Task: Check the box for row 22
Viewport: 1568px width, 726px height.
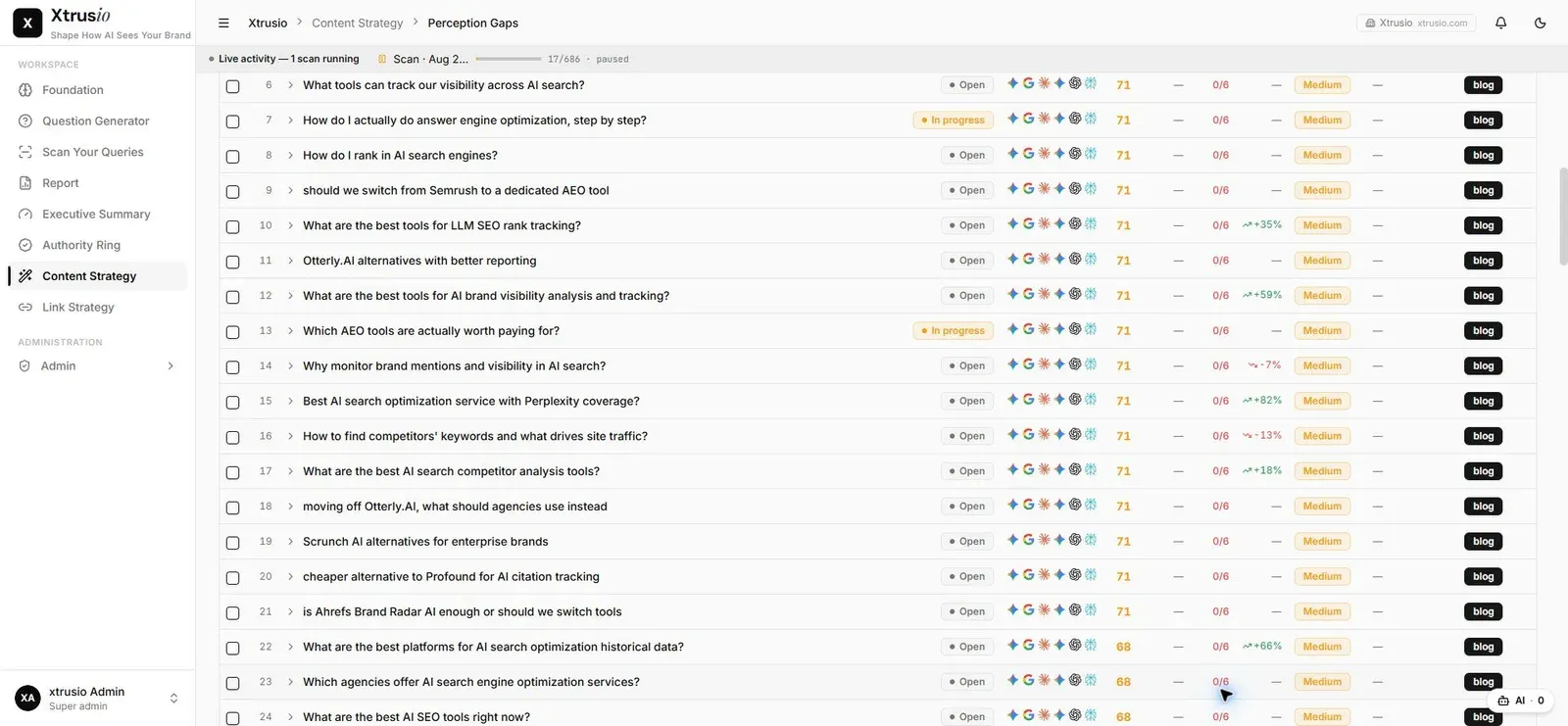Action: tap(233, 649)
